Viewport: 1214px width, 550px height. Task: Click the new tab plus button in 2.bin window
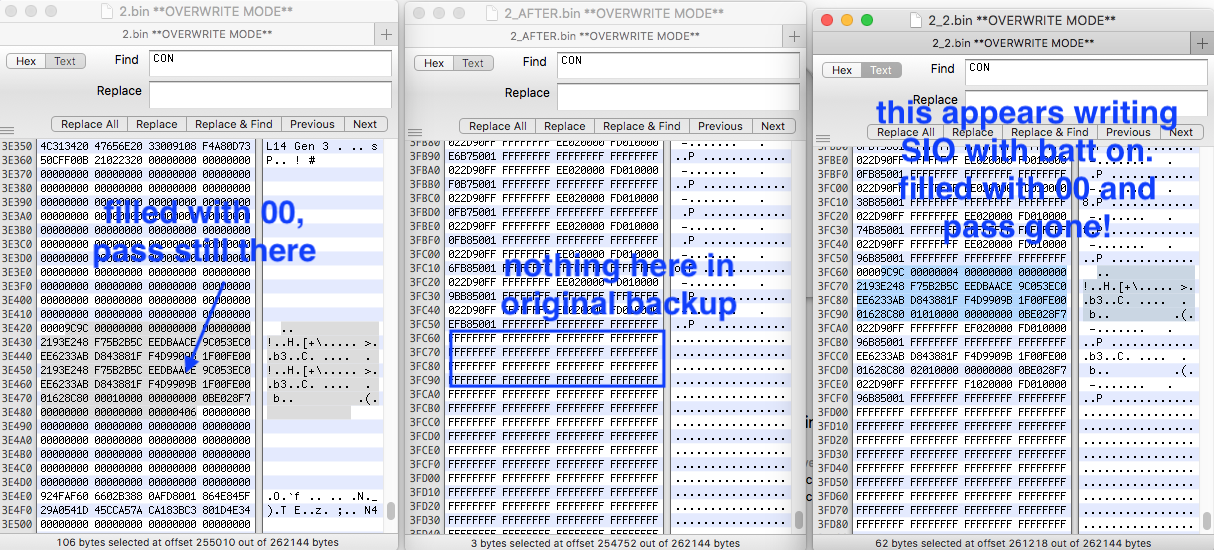pos(387,34)
